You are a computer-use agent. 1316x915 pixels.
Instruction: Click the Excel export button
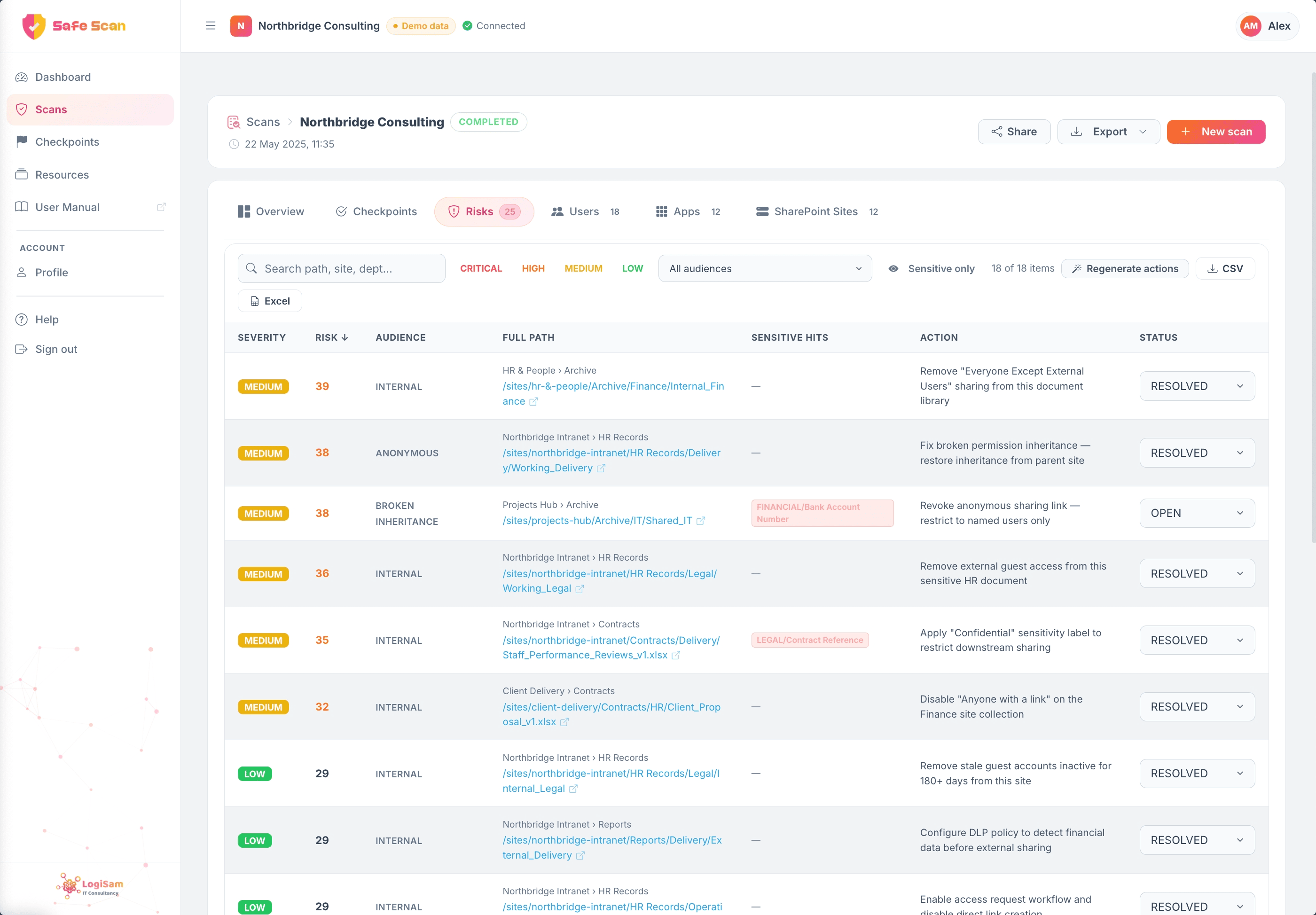(270, 301)
